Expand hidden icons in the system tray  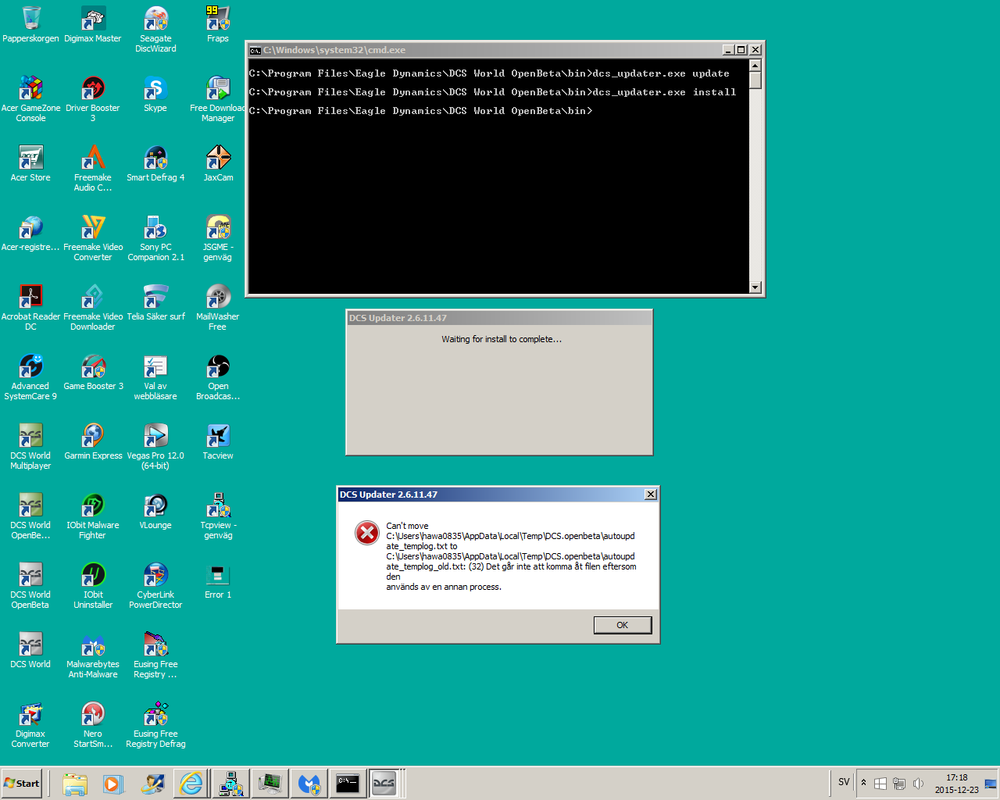tap(862, 783)
